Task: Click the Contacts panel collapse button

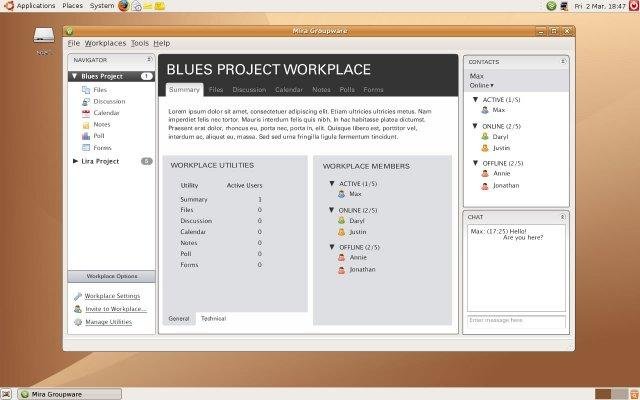Action: pyautogui.click(x=563, y=62)
